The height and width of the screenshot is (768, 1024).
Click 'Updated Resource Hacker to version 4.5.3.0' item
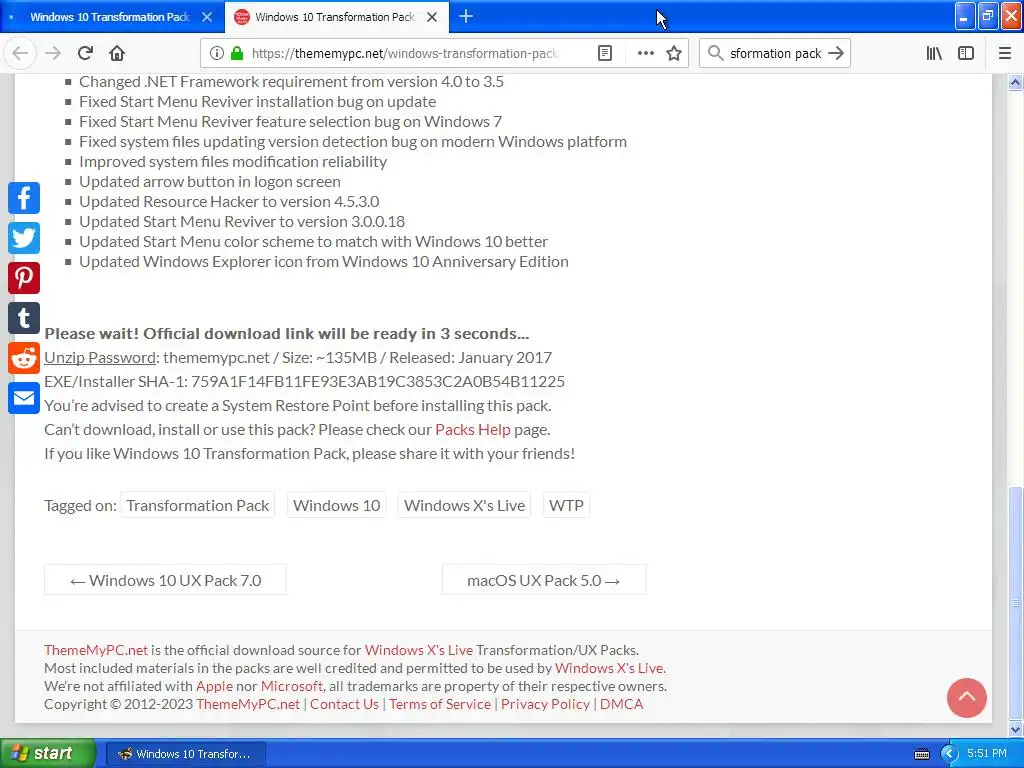point(229,202)
